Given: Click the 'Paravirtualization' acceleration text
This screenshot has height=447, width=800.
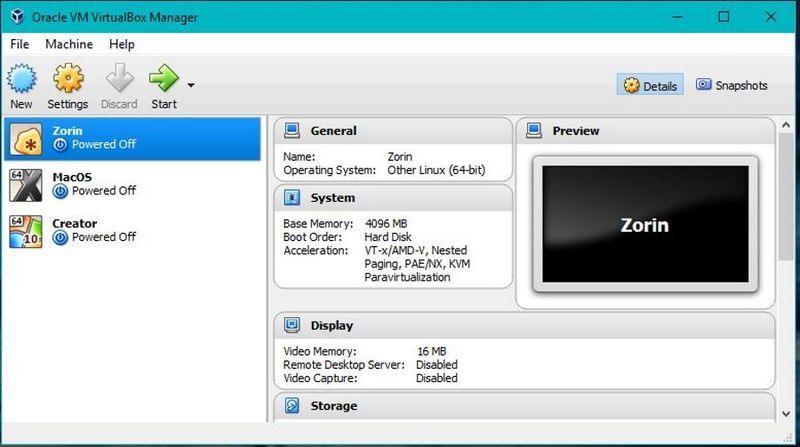Looking at the screenshot, I should 407,277.
